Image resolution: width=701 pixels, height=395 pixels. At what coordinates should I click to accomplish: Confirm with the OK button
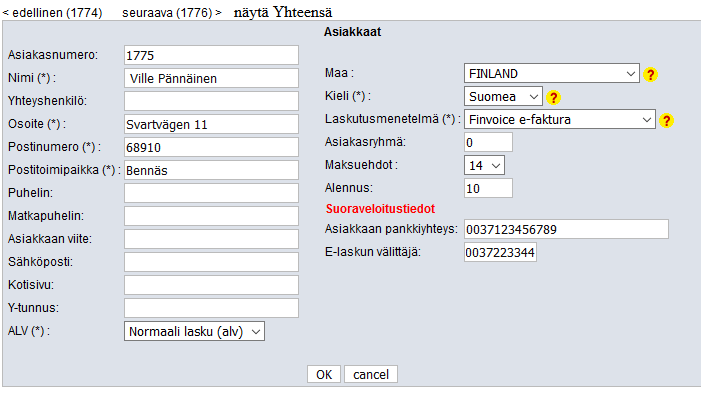tap(324, 374)
